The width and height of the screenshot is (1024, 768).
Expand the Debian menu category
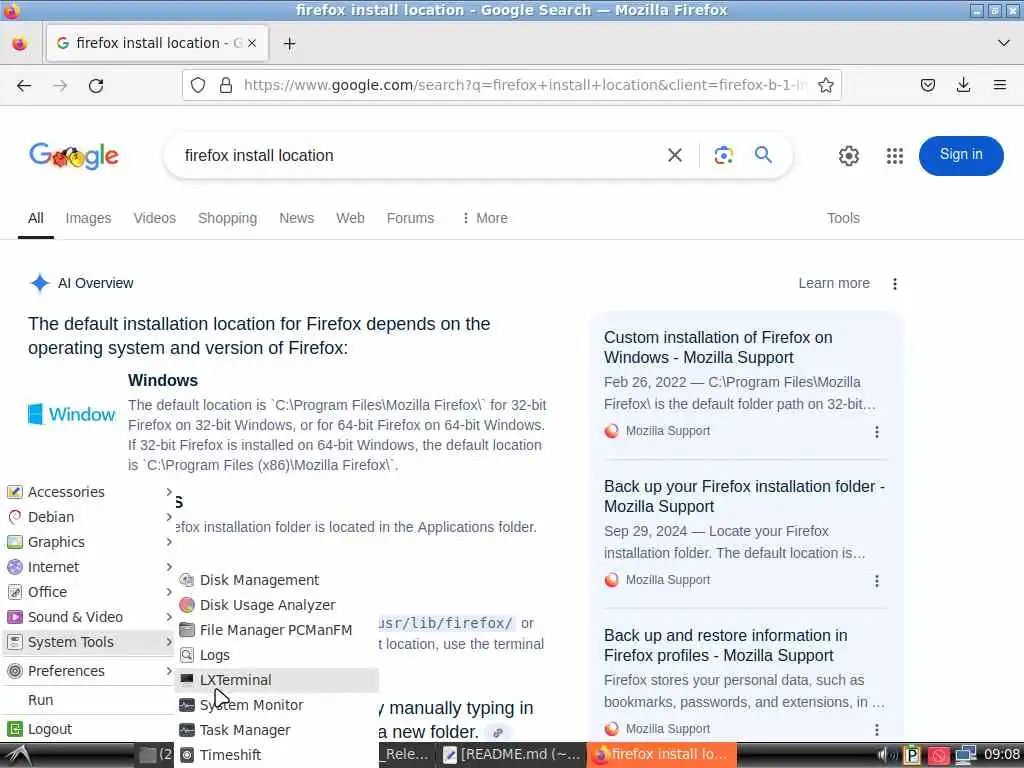[x=89, y=517]
